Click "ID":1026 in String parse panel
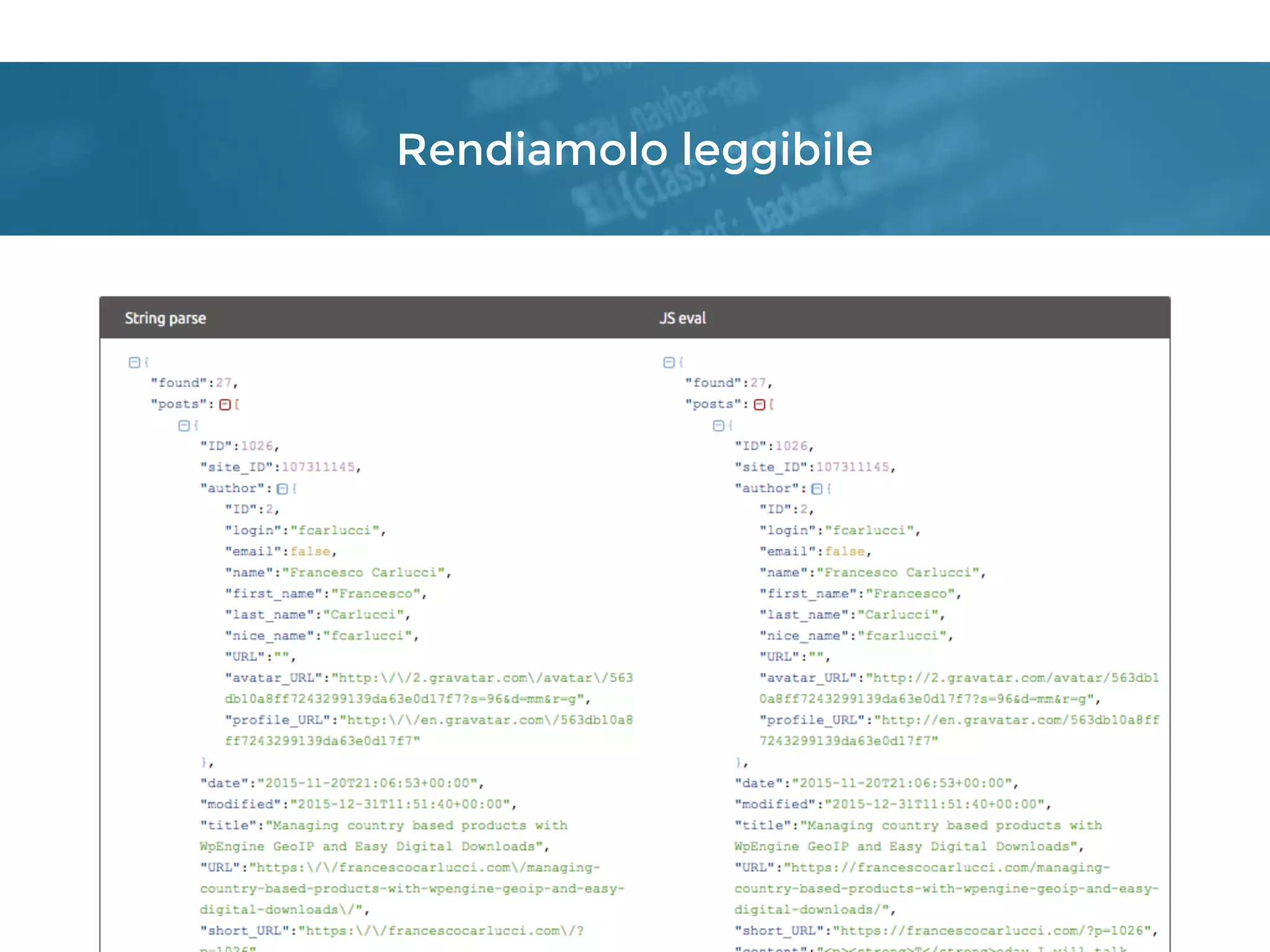Image resolution: width=1270 pixels, height=952 pixels. coord(240,446)
